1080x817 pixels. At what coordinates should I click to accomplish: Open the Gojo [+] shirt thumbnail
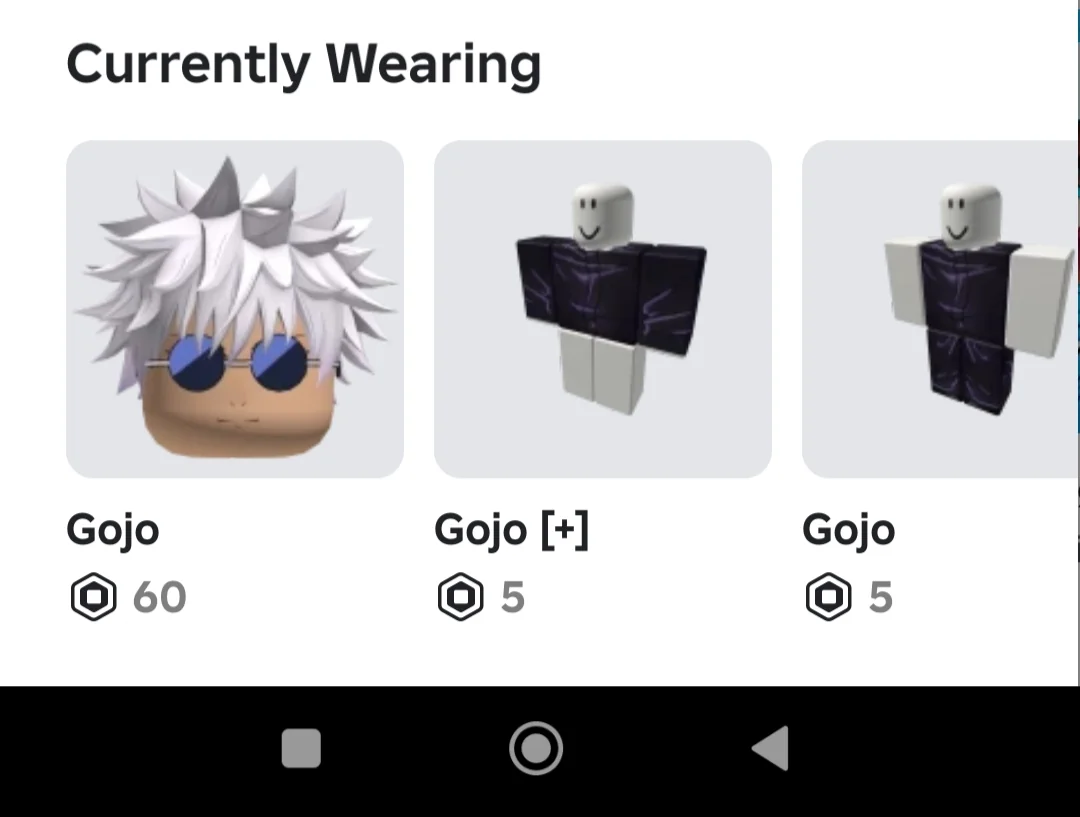click(603, 309)
